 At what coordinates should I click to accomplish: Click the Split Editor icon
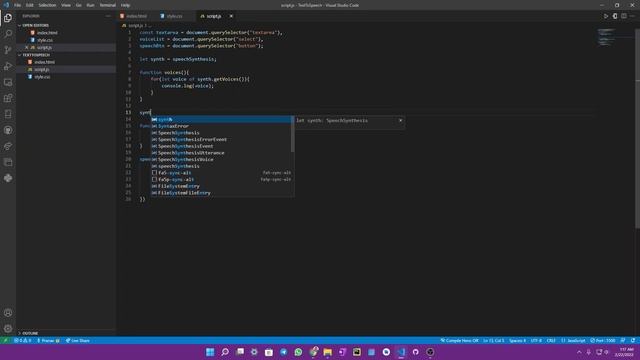click(x=624, y=16)
